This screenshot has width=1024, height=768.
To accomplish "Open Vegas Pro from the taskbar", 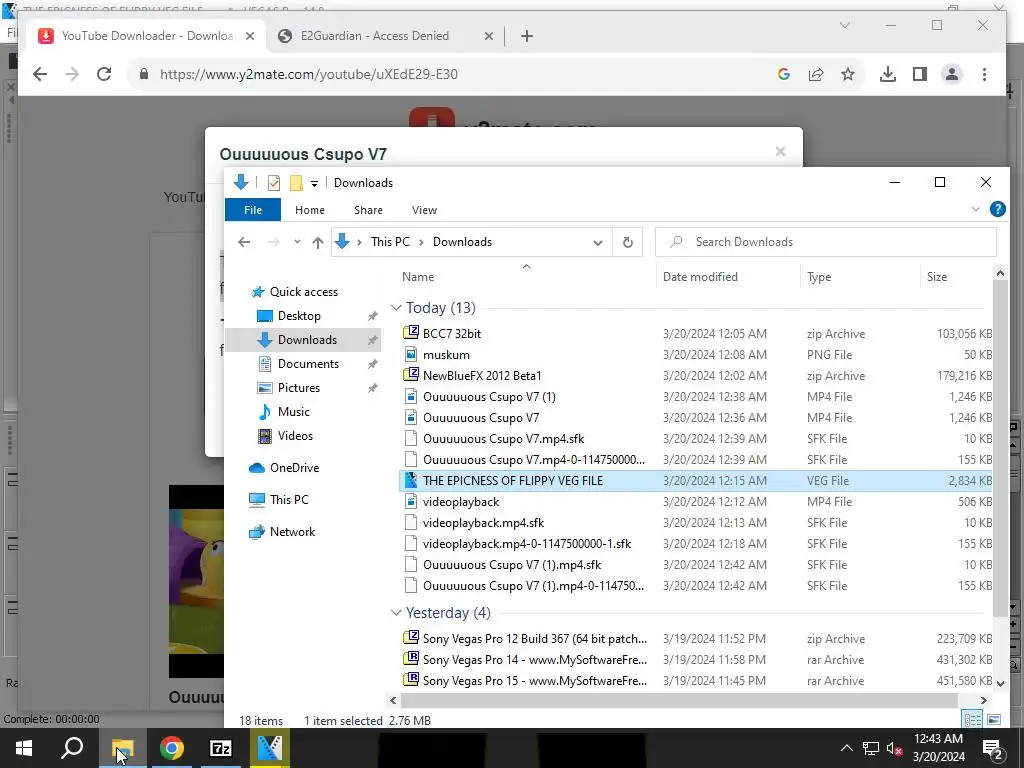I will 270,748.
